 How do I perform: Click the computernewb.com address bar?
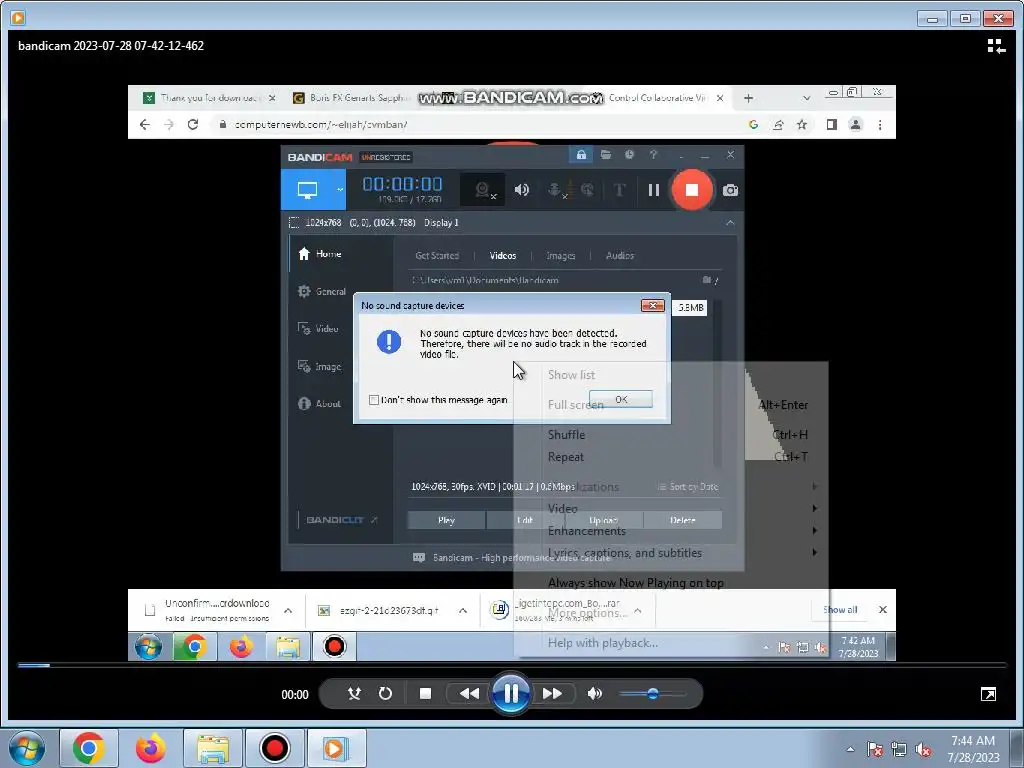[483, 125]
